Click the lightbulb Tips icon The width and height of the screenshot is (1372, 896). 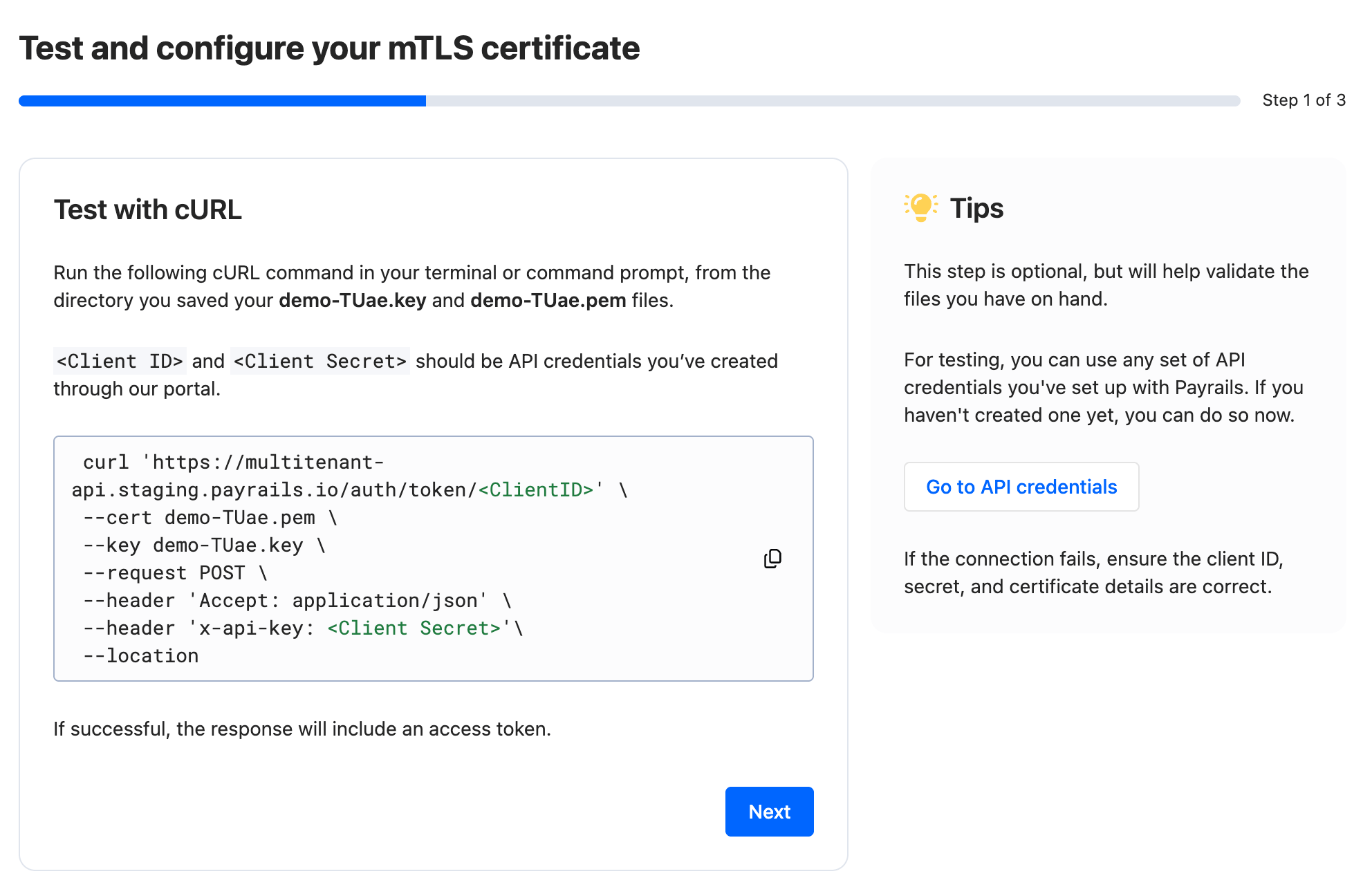(x=920, y=207)
